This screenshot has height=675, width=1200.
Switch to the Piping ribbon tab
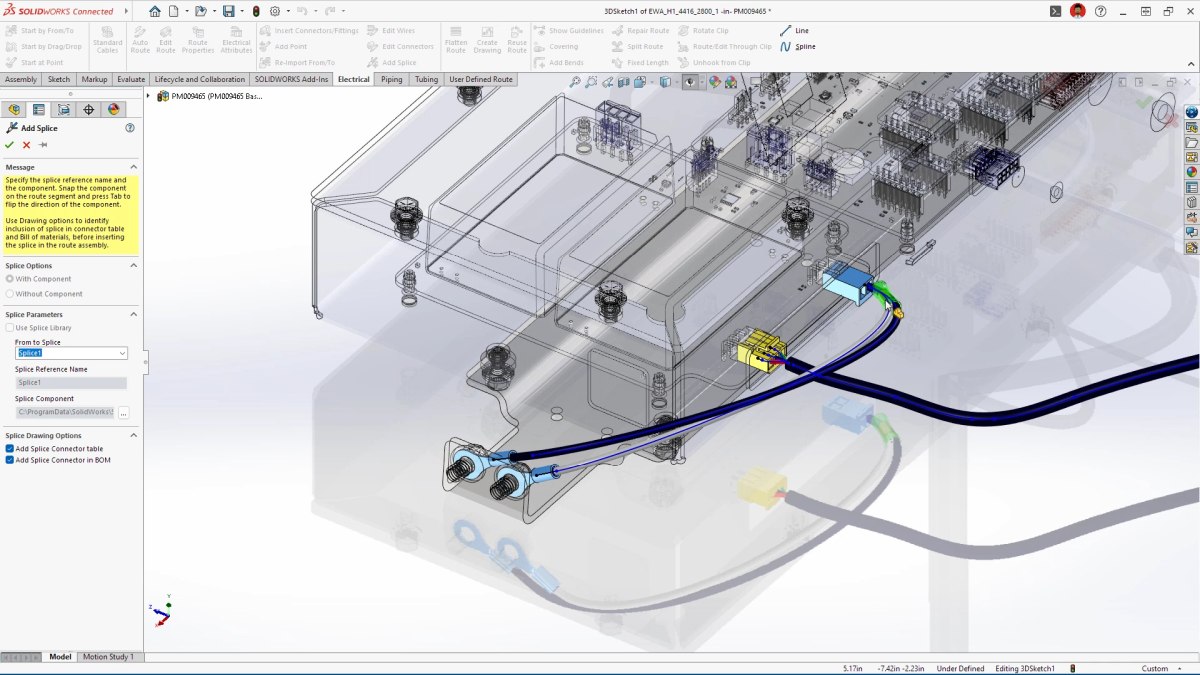pos(391,79)
